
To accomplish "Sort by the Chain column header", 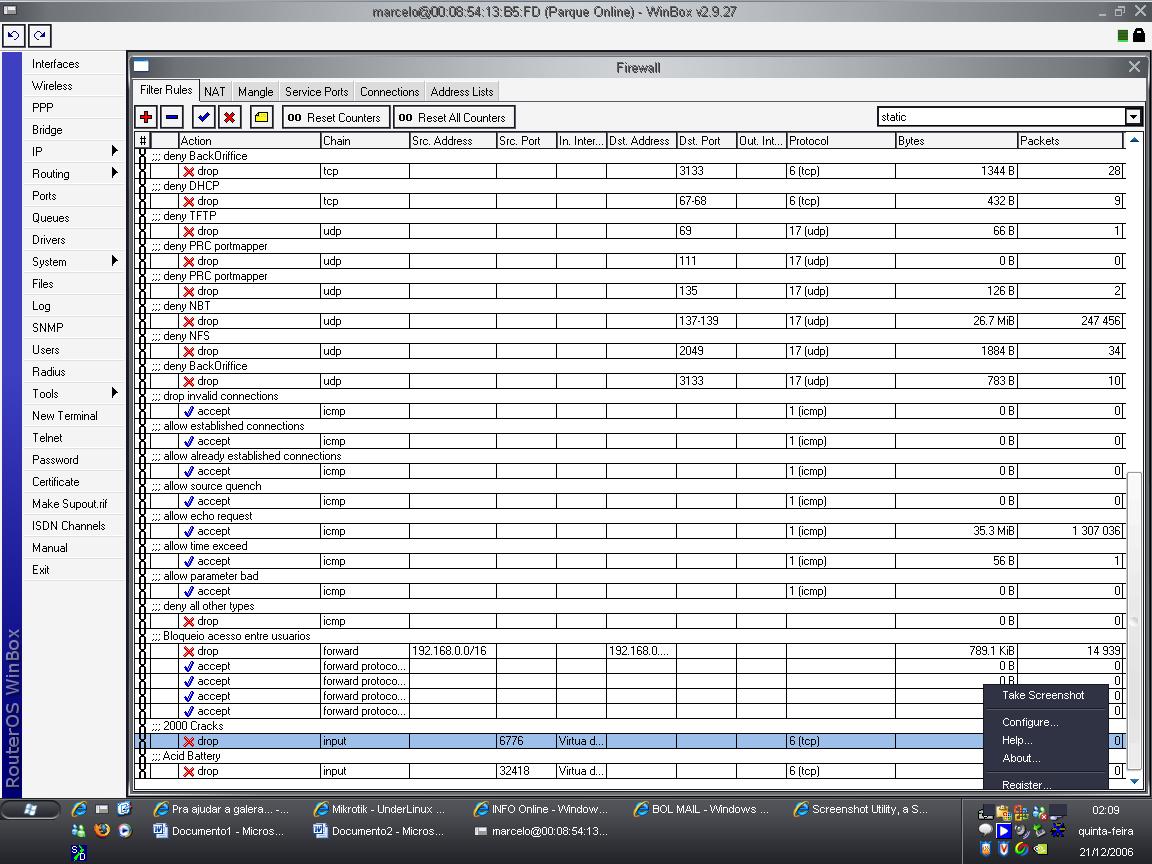I will coord(364,140).
